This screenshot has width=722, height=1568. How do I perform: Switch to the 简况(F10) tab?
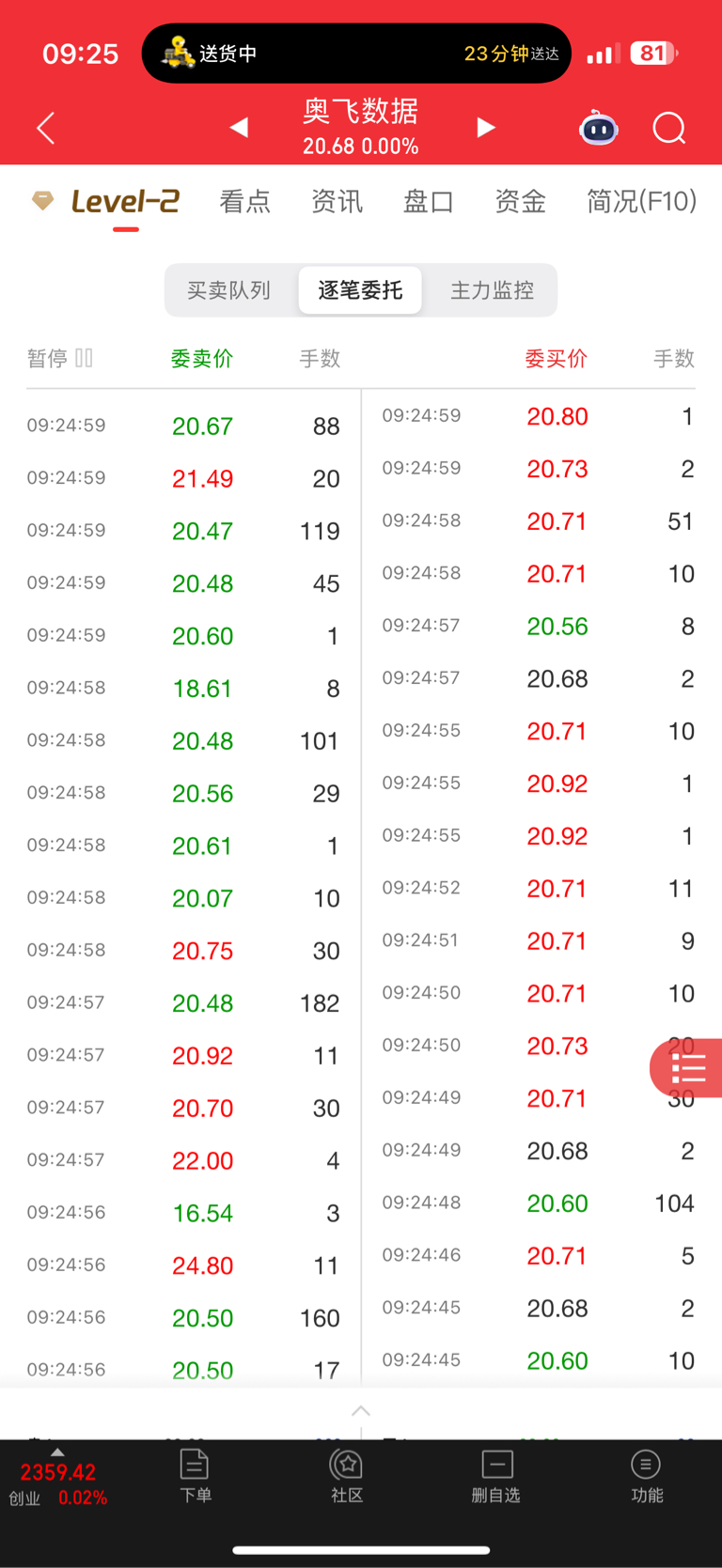[641, 201]
